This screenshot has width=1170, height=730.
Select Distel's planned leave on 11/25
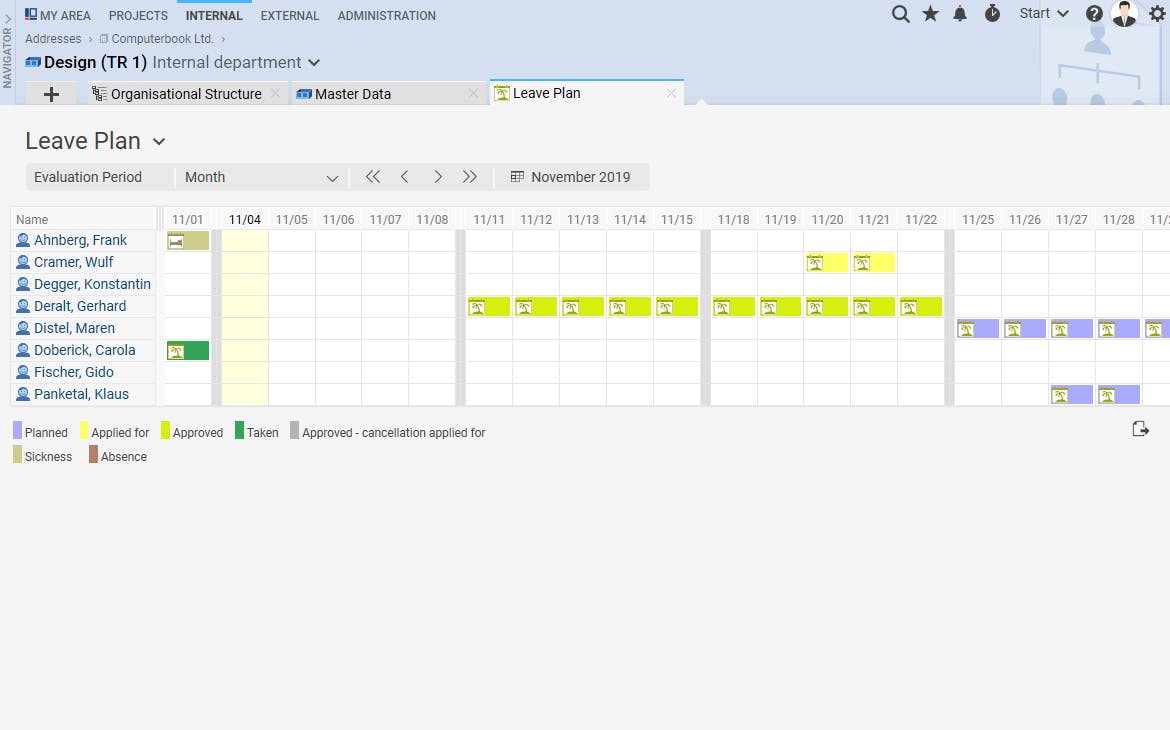[978, 328]
